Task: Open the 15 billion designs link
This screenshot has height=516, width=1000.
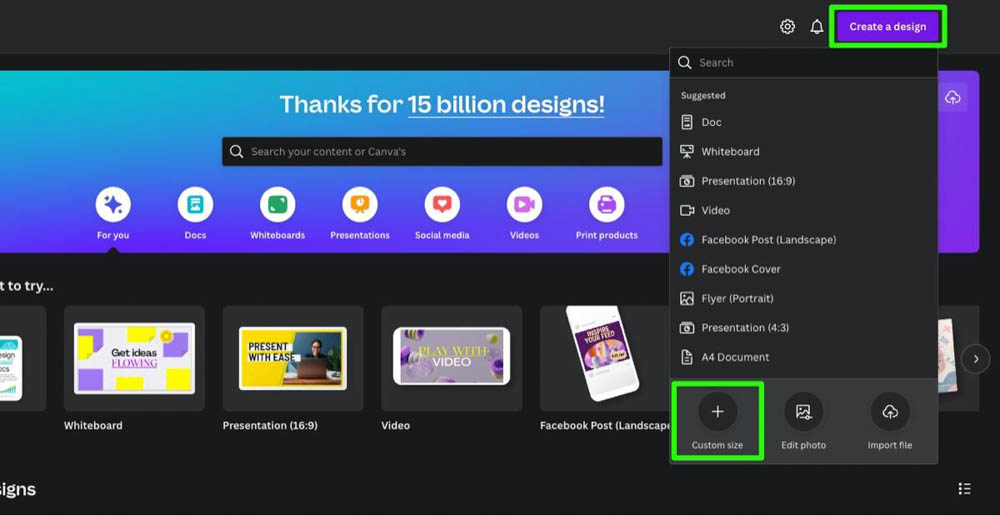Action: (506, 104)
